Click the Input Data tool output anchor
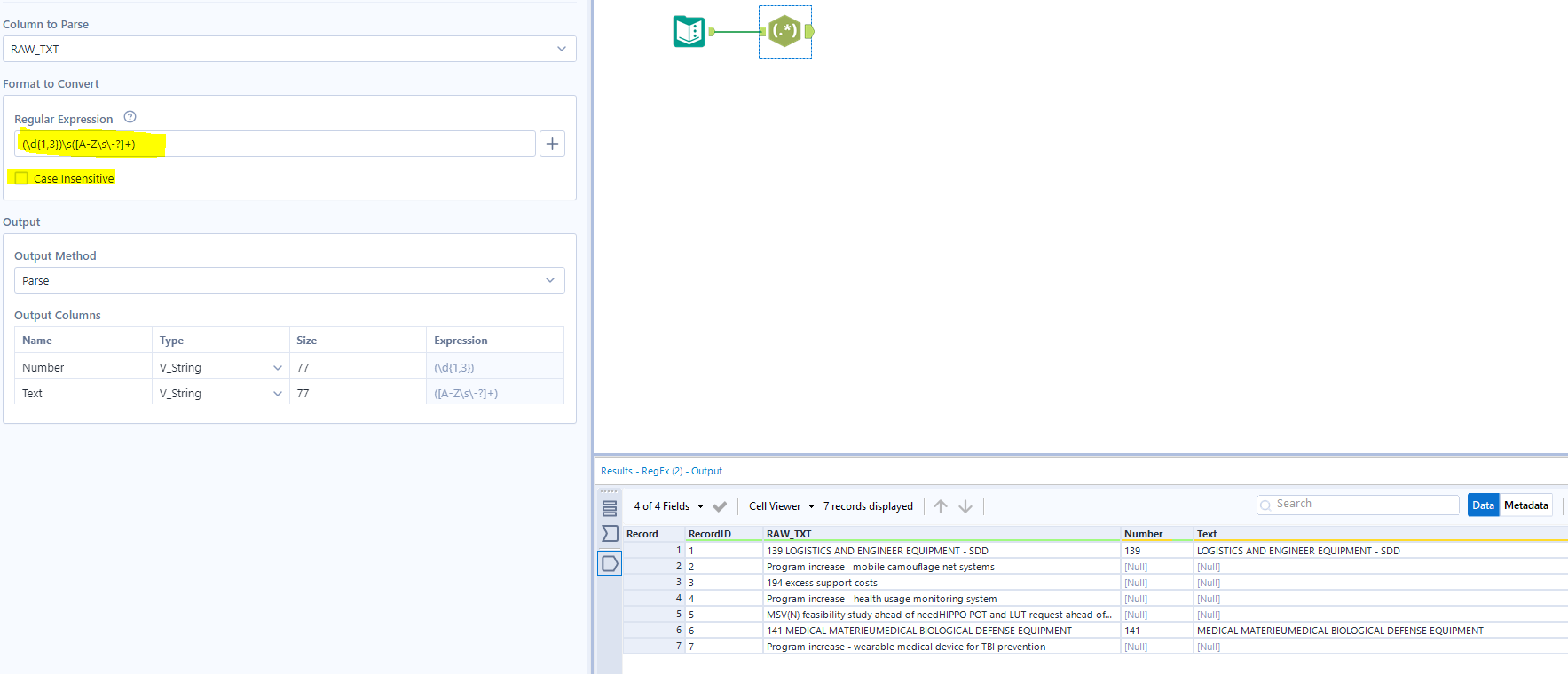The height and width of the screenshot is (674, 1568). tap(712, 32)
